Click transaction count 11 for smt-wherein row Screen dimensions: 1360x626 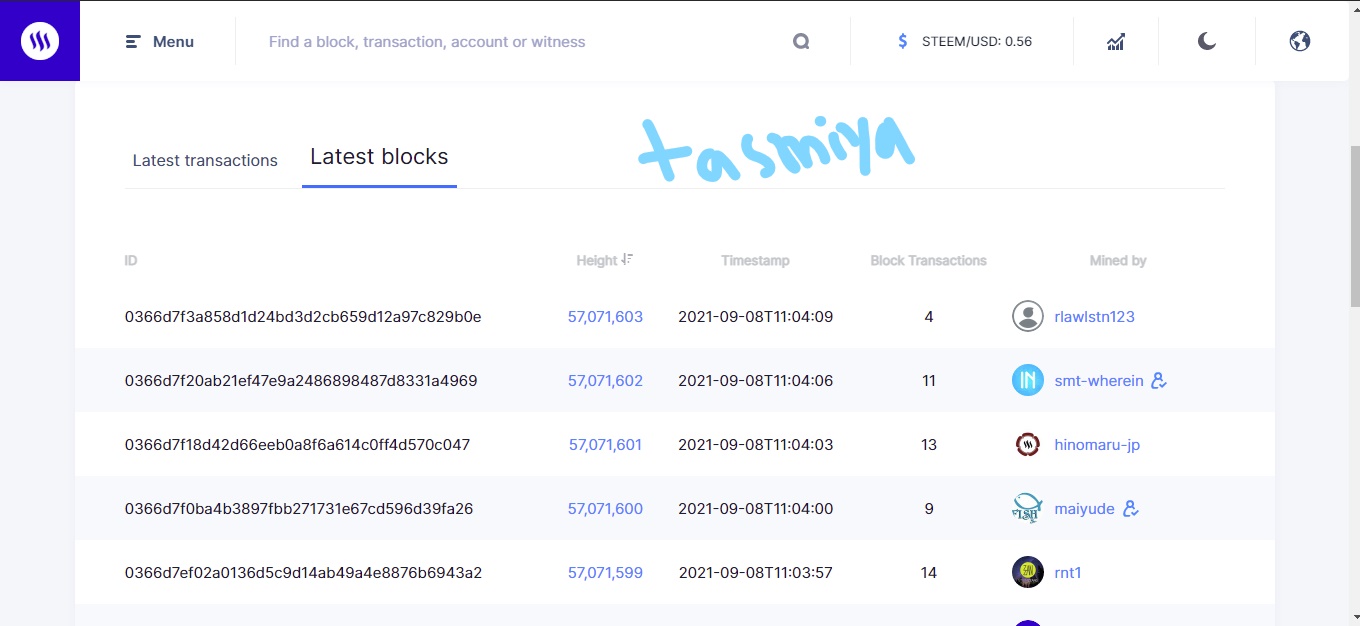tap(929, 381)
